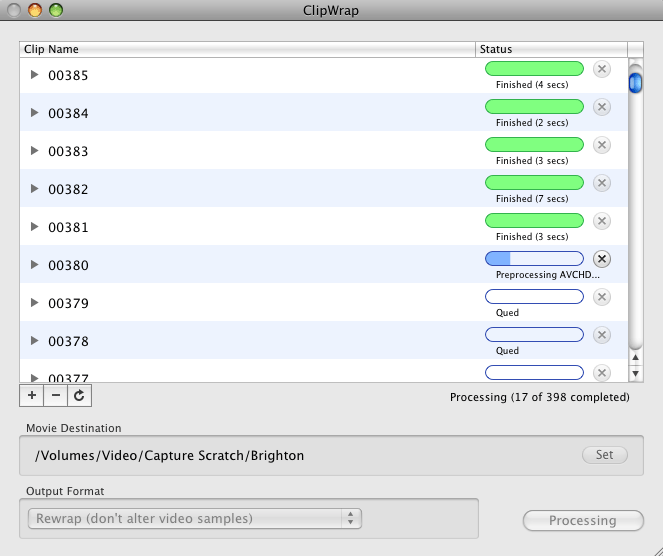Click the scrollbar up arrow
This screenshot has height=556, width=663.
(635, 358)
